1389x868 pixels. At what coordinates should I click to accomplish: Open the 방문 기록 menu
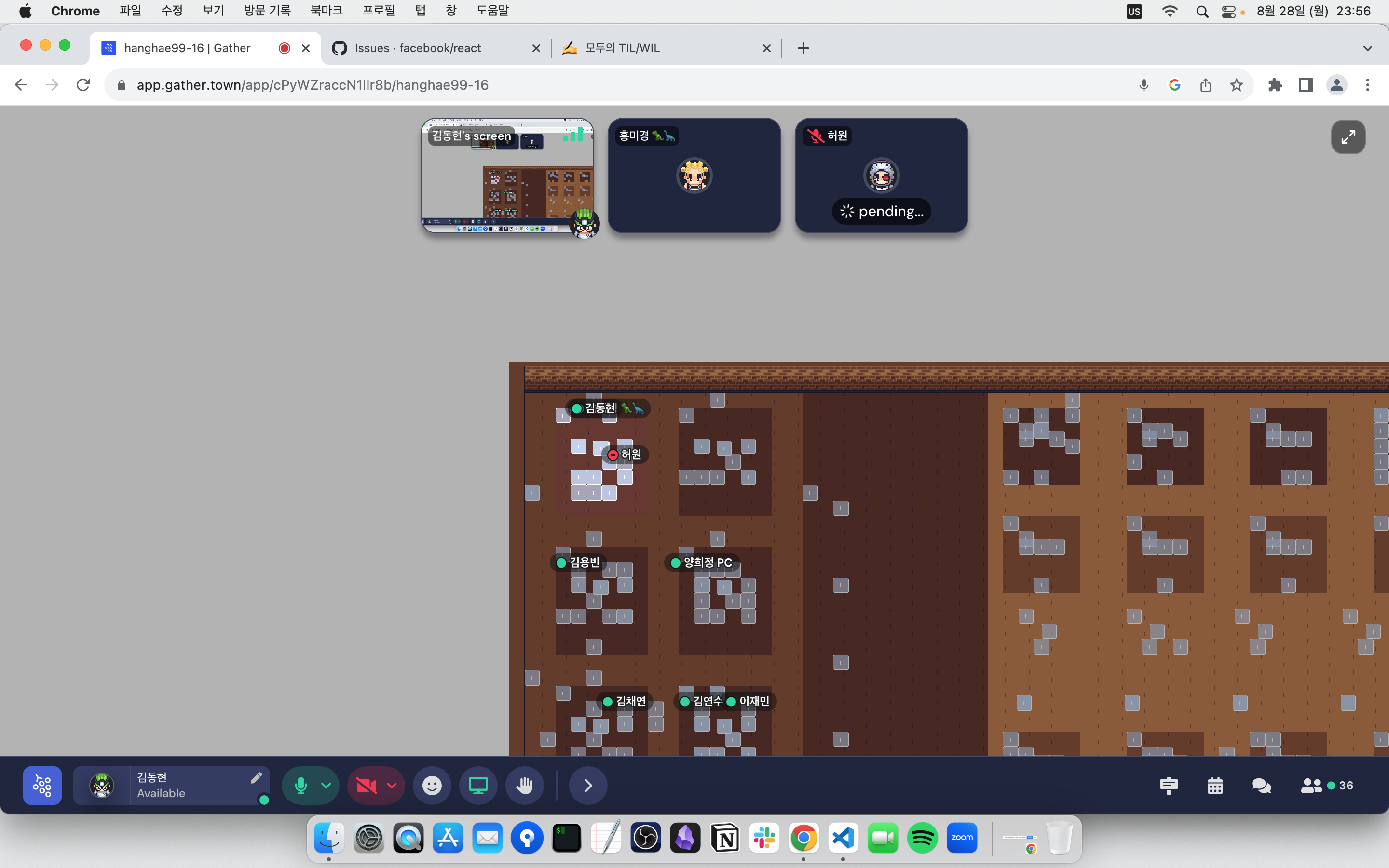point(267,11)
